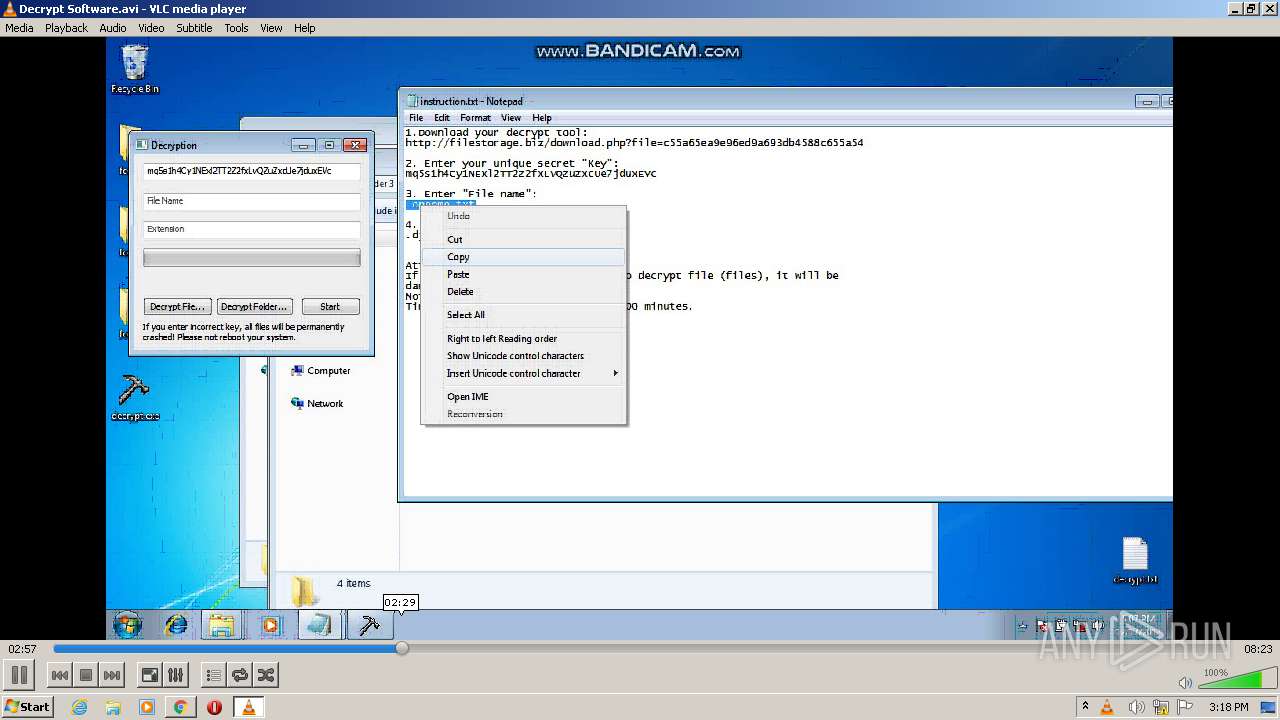Viewport: 1280px width, 720px height.
Task: Toggle the VLC playlist view
Action: (x=213, y=675)
